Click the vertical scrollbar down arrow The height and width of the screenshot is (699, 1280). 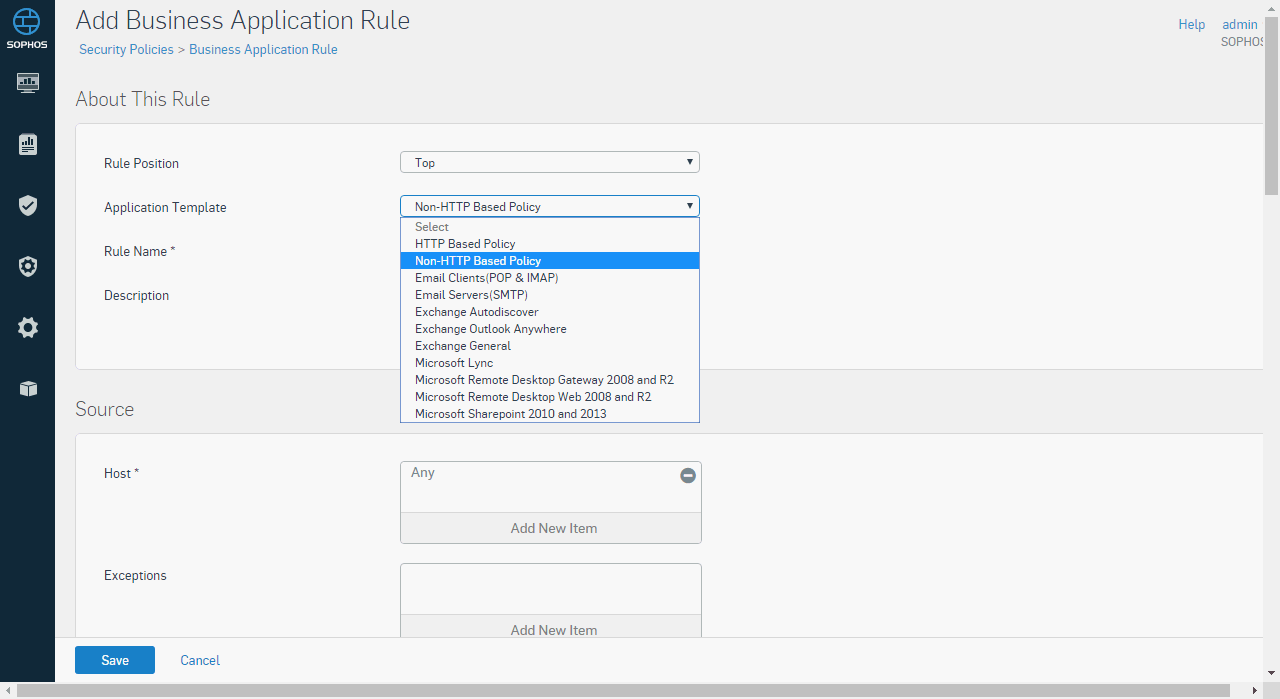point(1272,673)
